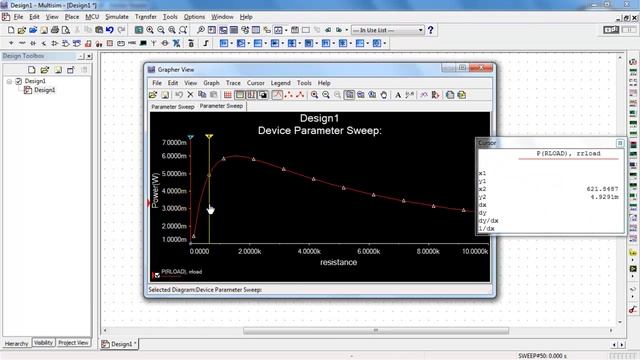Screen dimensions: 640x360
Task: Collapse the Design1 tree node
Action: coord(9,81)
